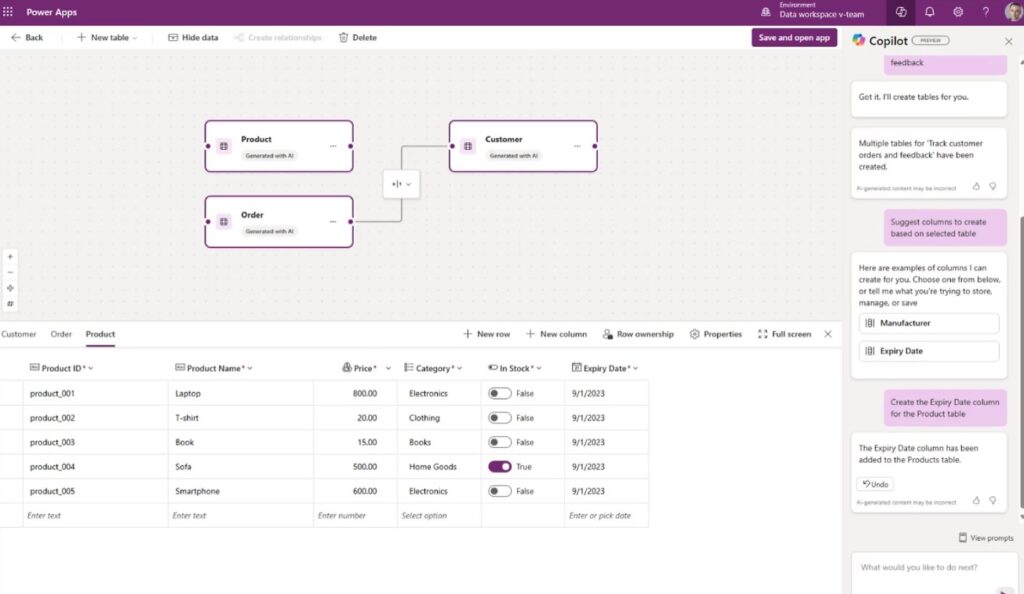Screen dimensions: 1024x594
Task: Open the Expiry Date column menu
Action: (x=635, y=368)
